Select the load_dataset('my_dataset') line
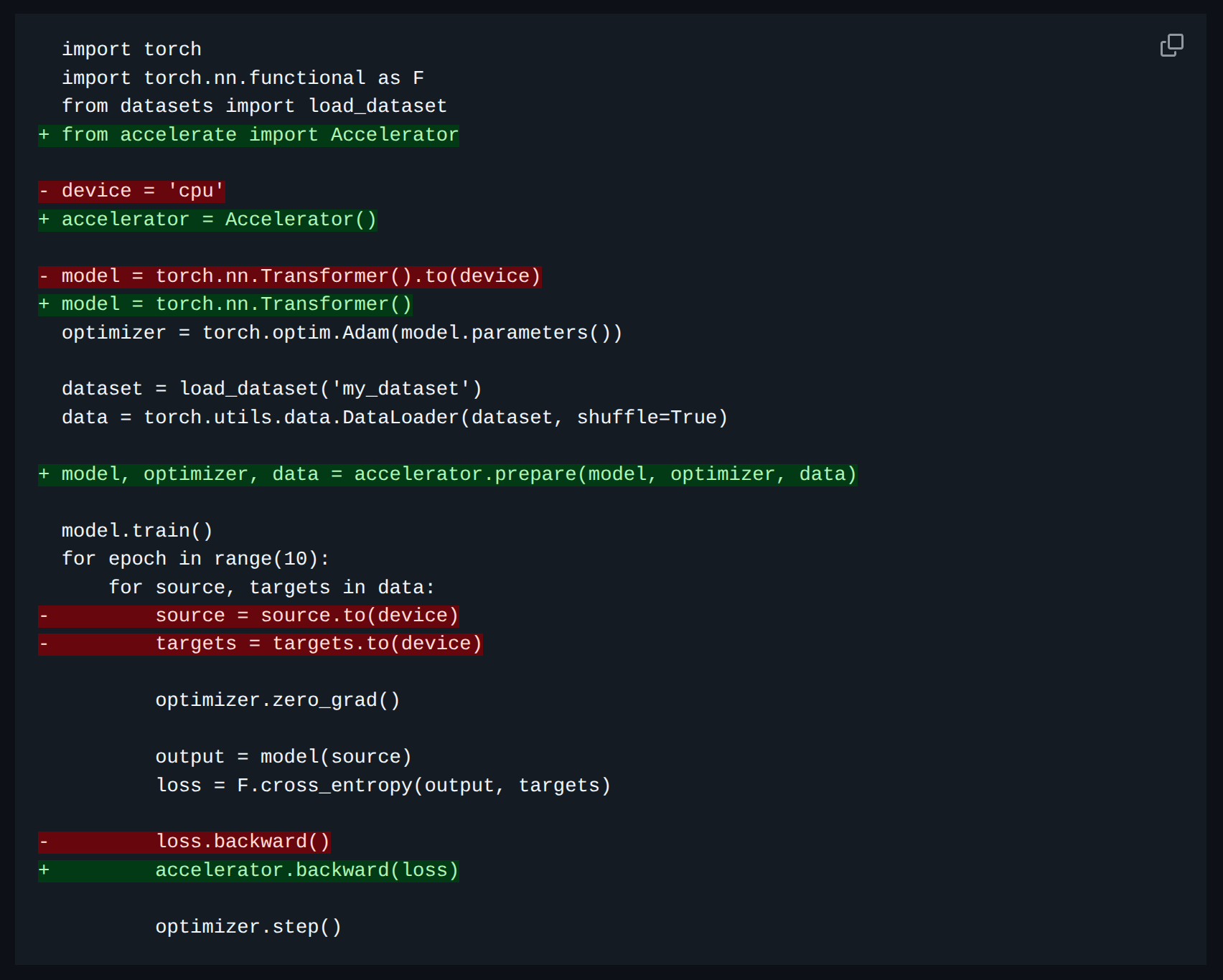This screenshot has width=1223, height=980. pyautogui.click(x=271, y=388)
